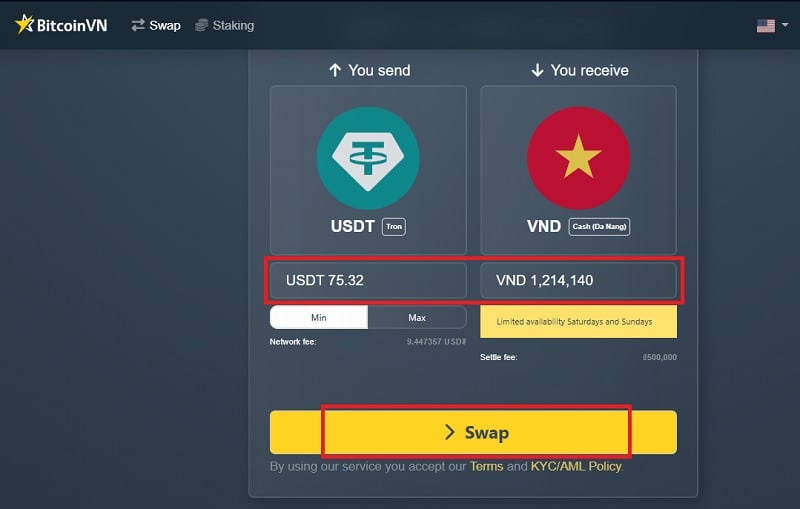
Task: Click the swap arrows icon in navbar
Action: [x=138, y=25]
